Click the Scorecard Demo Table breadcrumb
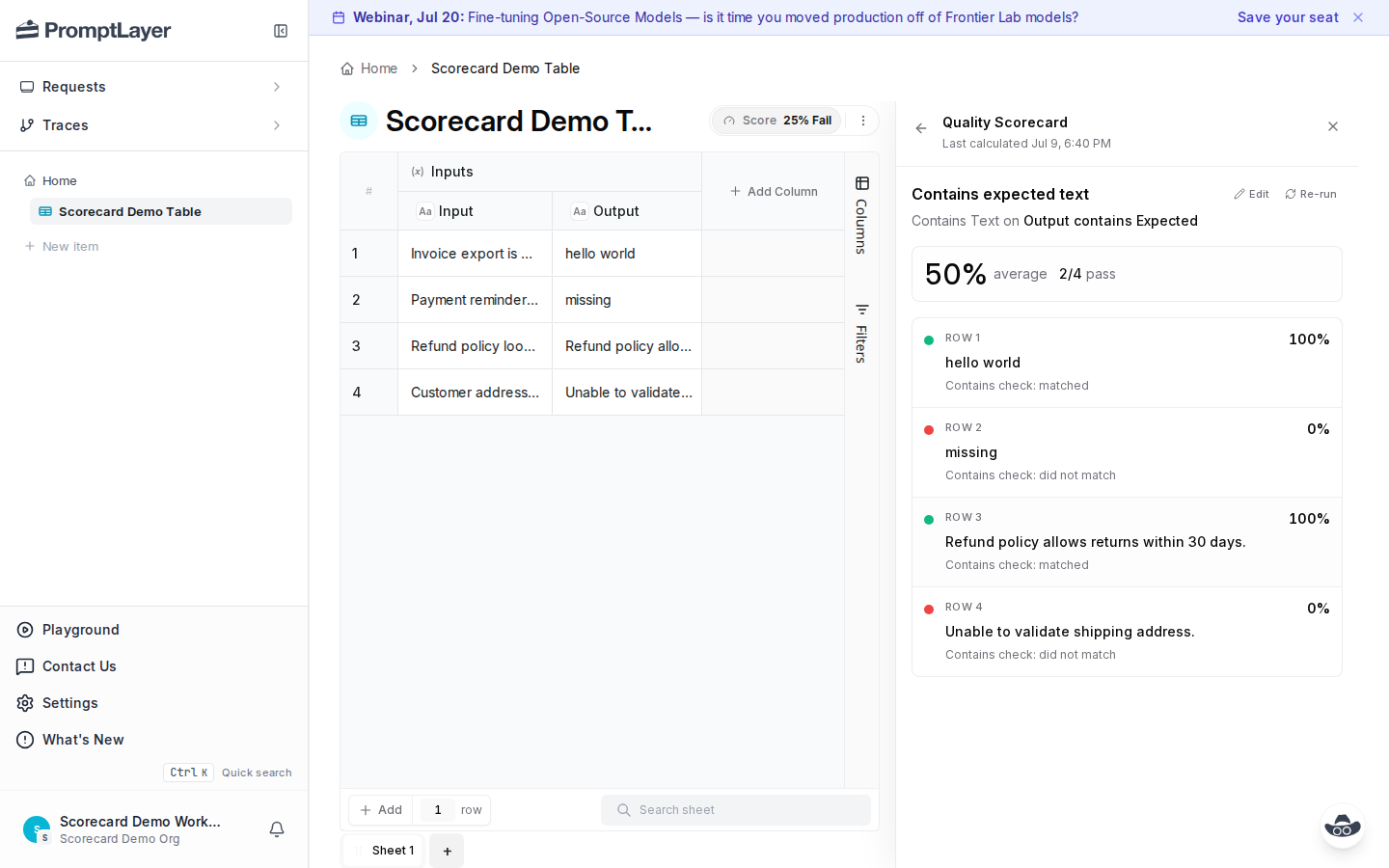Screen dimensions: 1389x868 505,68
